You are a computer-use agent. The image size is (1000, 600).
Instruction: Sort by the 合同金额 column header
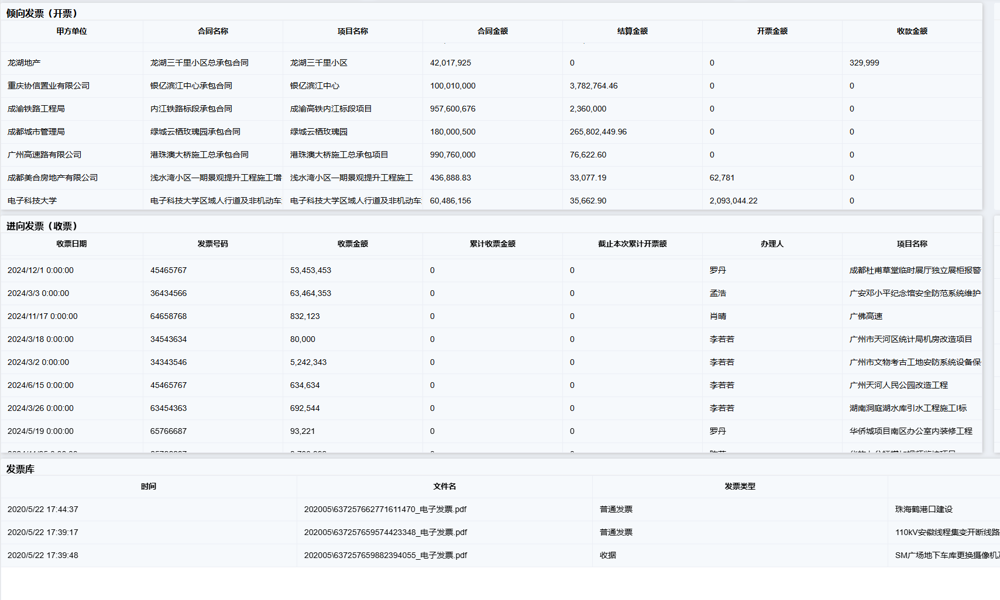[x=492, y=31]
